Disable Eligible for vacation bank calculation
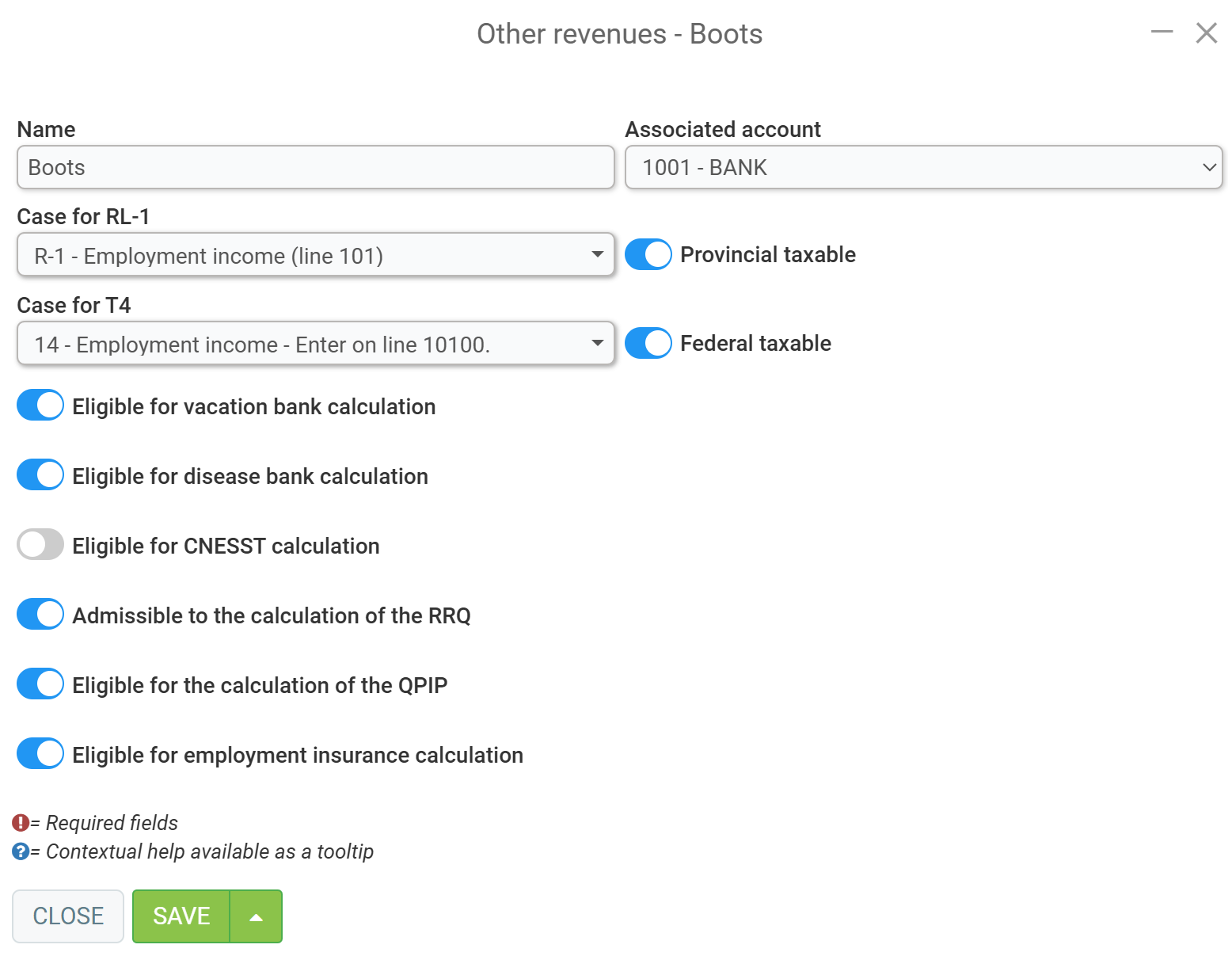This screenshot has width=1232, height=956. 40,405
